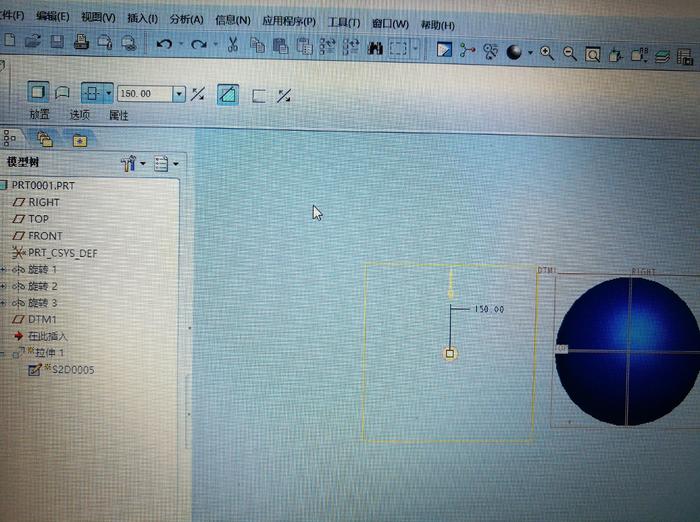Redo the last action
Image resolution: width=700 pixels, height=522 pixels.
pos(199,44)
